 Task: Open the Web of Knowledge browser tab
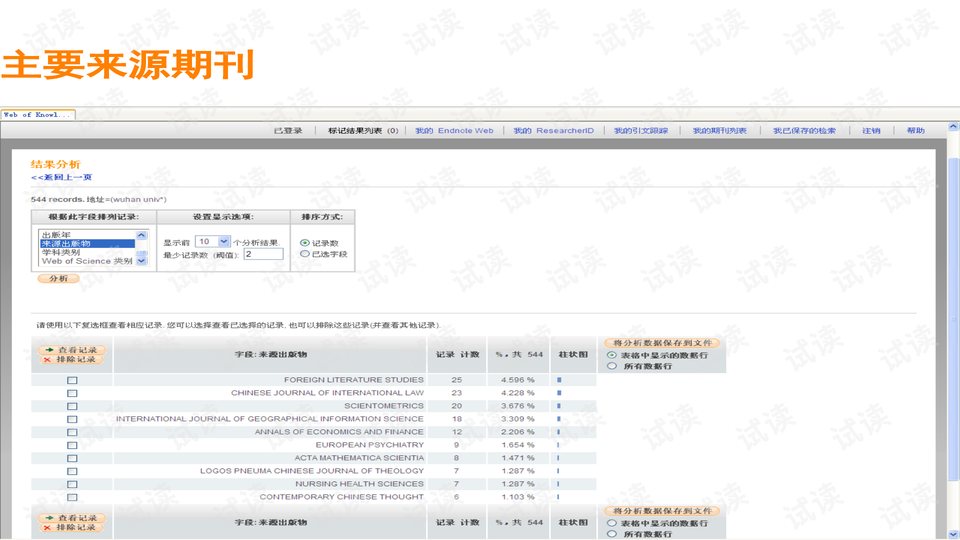tap(38, 114)
